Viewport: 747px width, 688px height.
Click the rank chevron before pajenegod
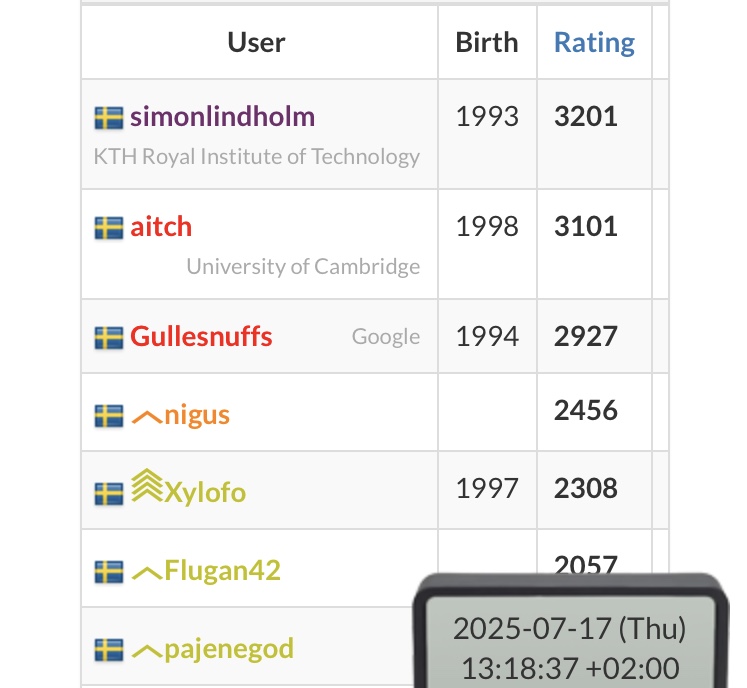click(147, 651)
